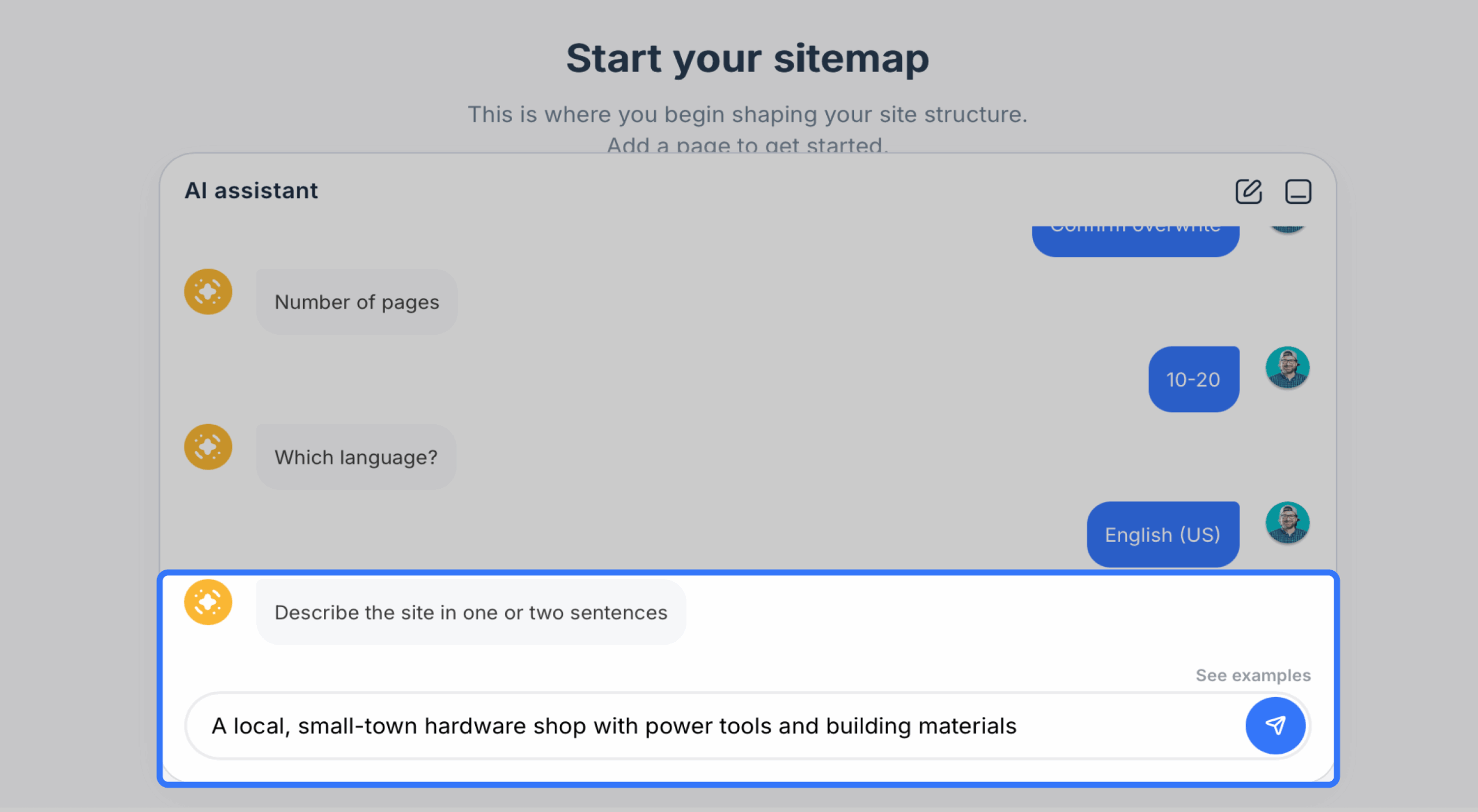Click the user avatar next to 10-20
The image size is (1478, 812).
(1287, 368)
